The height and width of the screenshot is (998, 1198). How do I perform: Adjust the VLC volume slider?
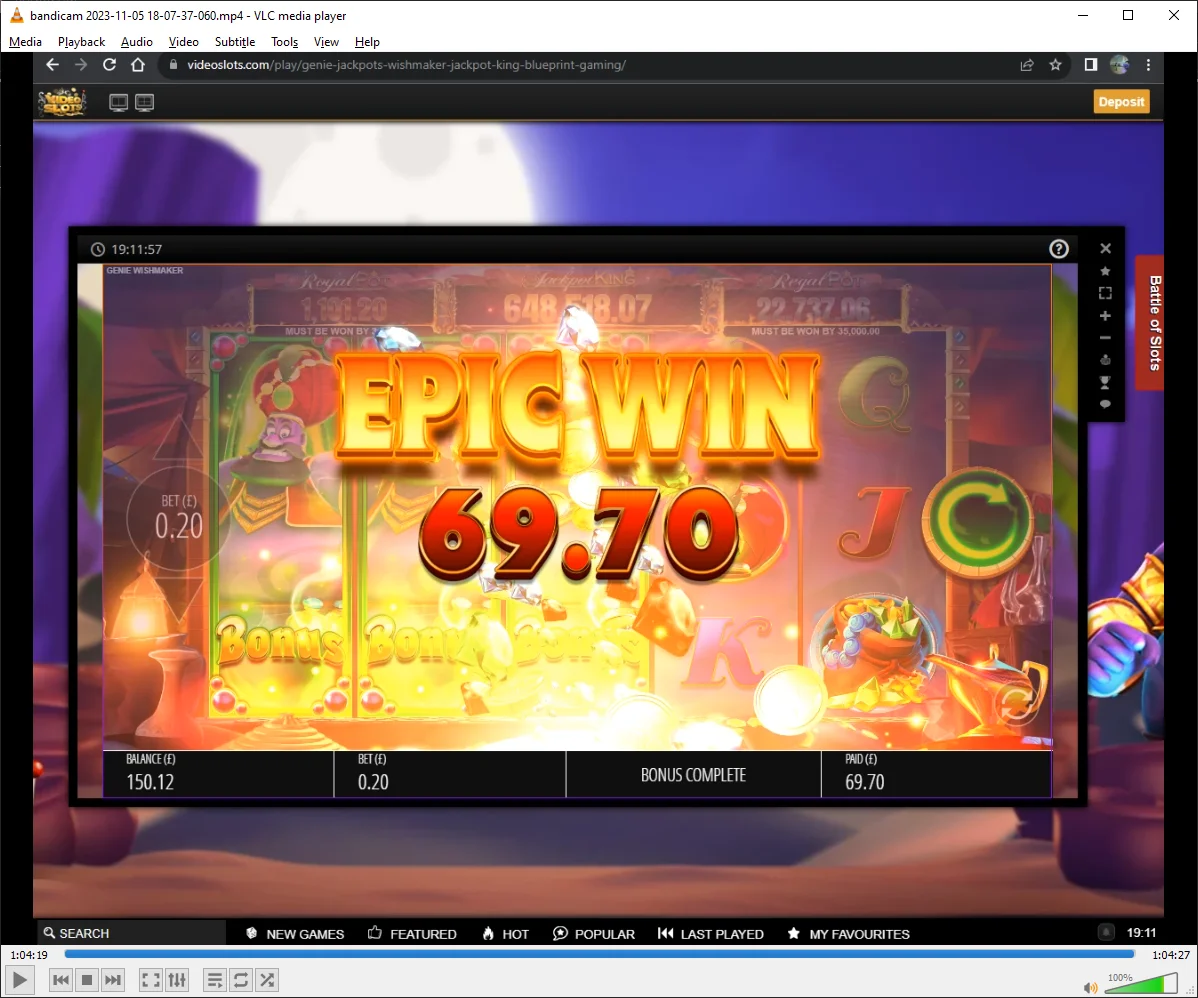1141,983
